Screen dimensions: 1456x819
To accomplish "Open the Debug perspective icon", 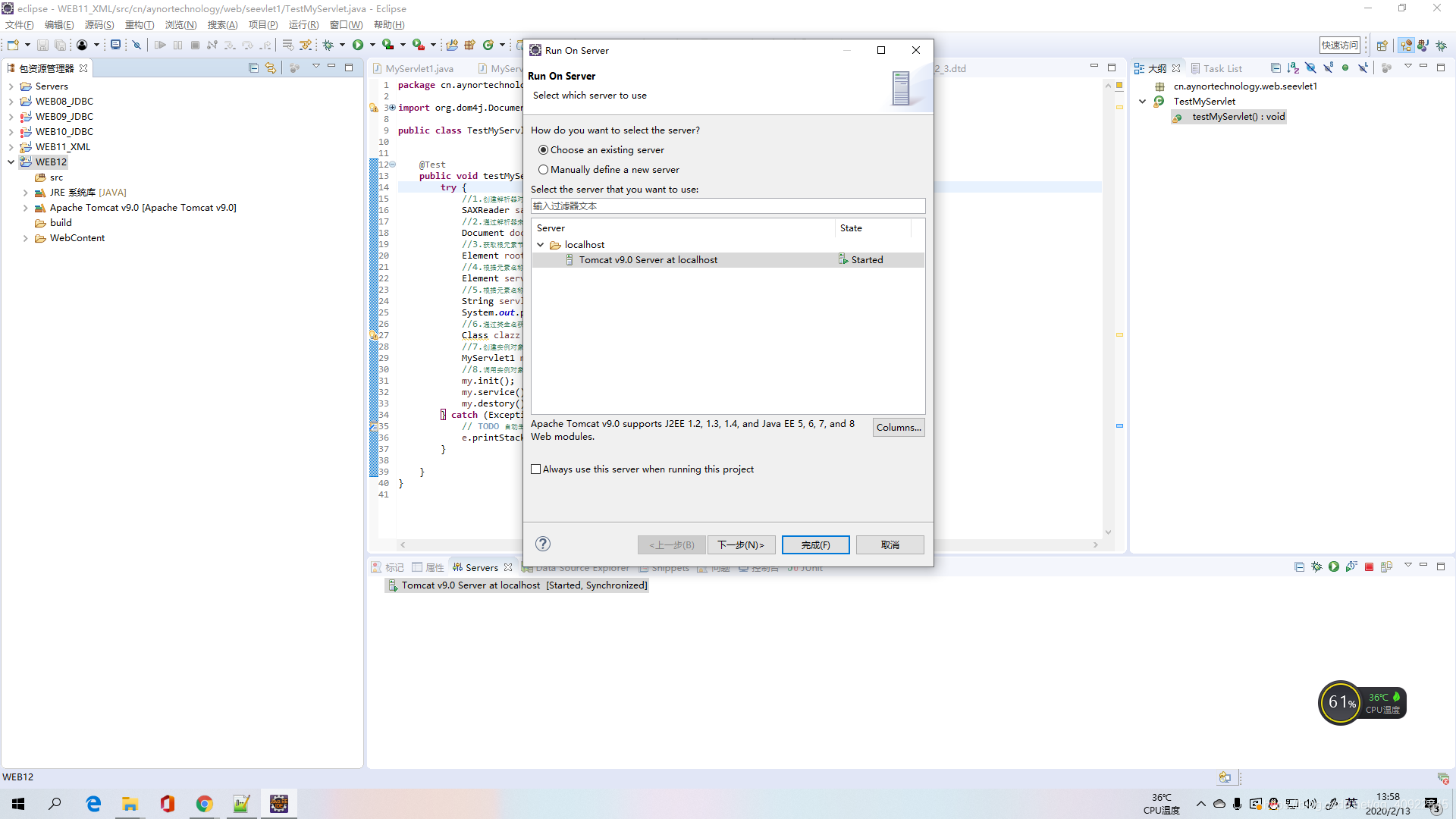I will point(1441,45).
